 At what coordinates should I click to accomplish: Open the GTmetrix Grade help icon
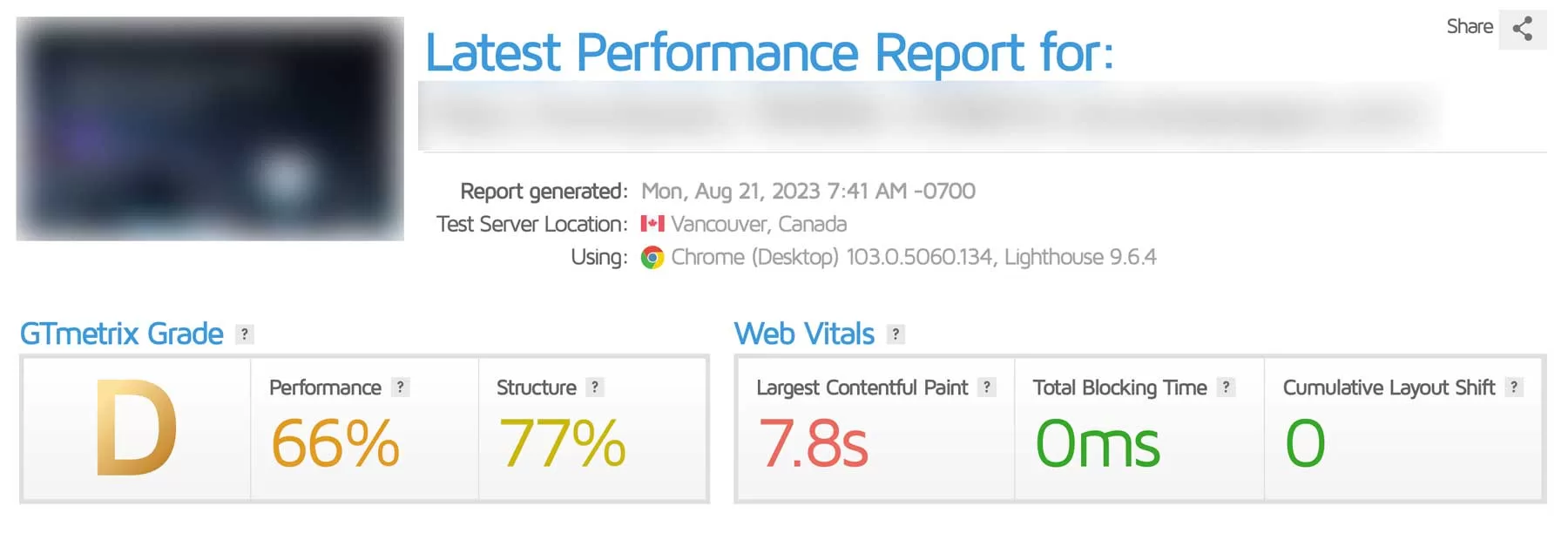(245, 334)
